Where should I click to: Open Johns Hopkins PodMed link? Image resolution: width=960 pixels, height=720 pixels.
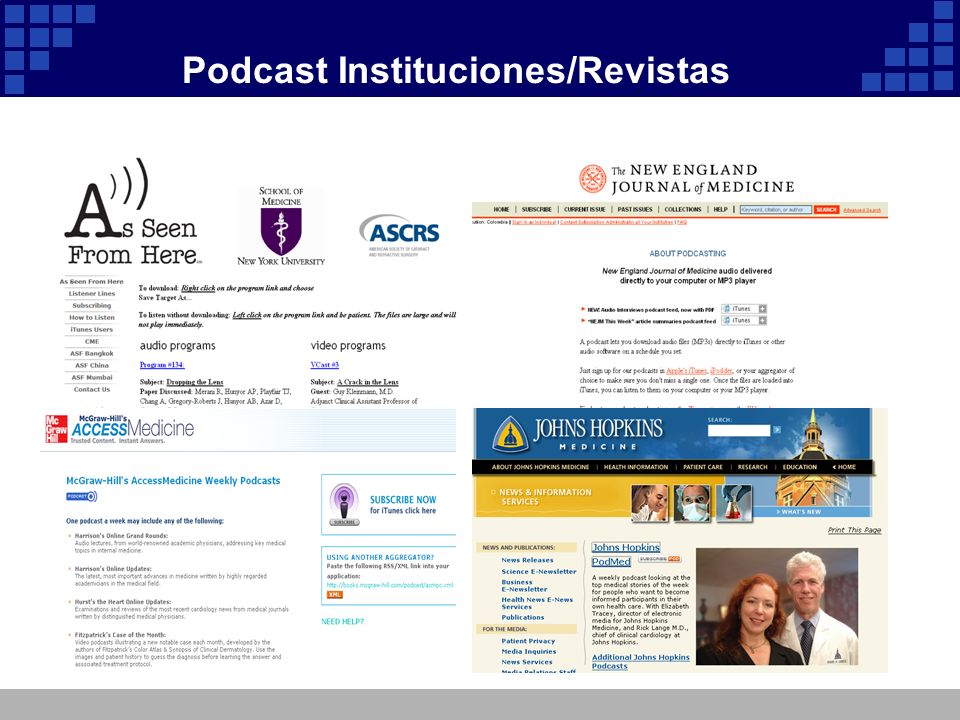pyautogui.click(x=626, y=555)
